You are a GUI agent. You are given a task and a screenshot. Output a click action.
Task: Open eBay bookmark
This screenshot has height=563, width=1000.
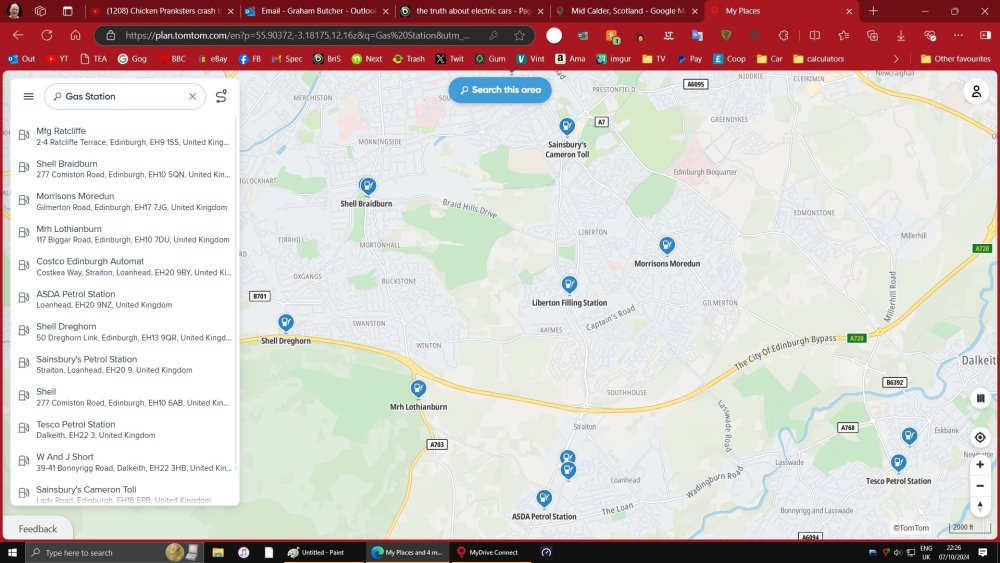point(212,59)
